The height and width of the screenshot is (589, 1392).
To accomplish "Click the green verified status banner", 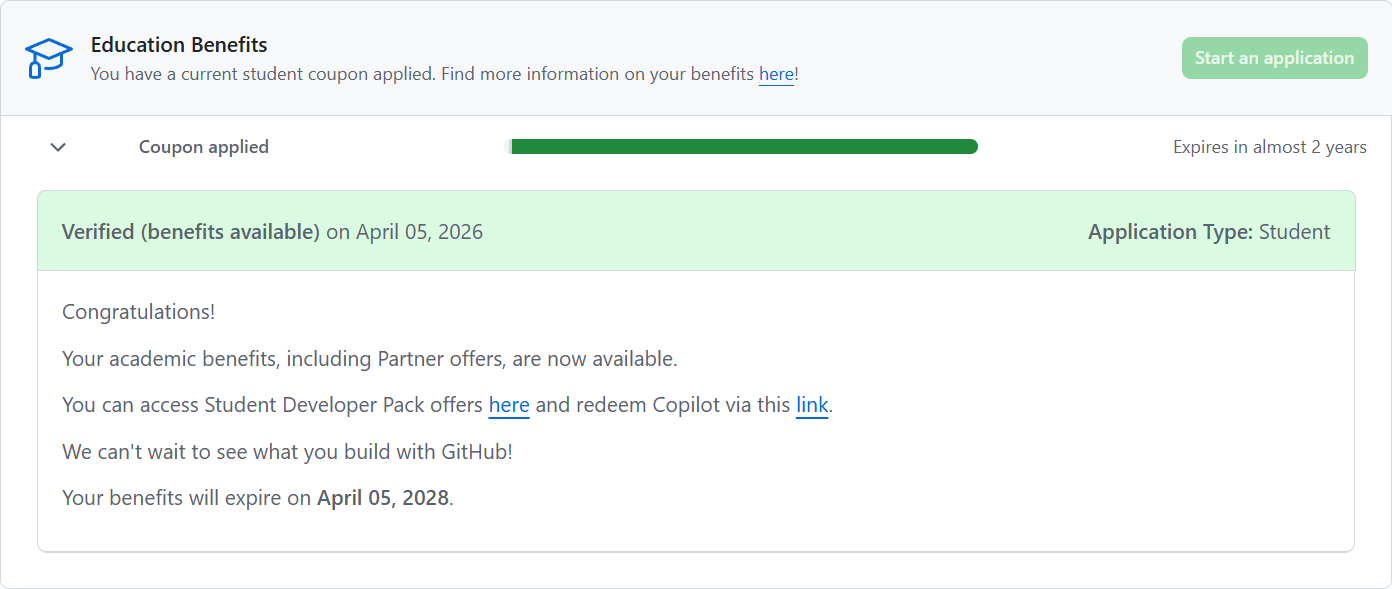I will click(696, 231).
